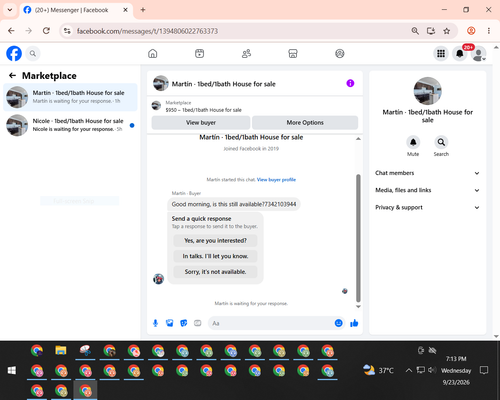Viewport: 500px width, 400px height.
Task: Click Martin's profile picture in right panel
Action: click(428, 91)
